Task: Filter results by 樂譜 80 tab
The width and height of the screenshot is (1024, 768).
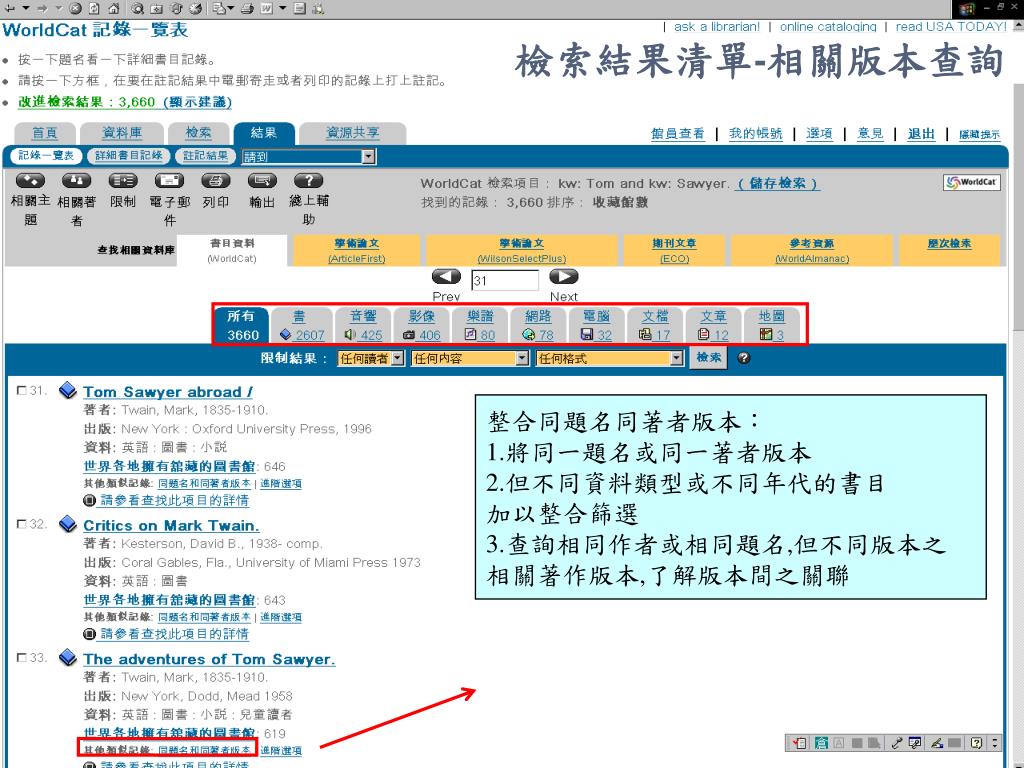Action: click(479, 325)
